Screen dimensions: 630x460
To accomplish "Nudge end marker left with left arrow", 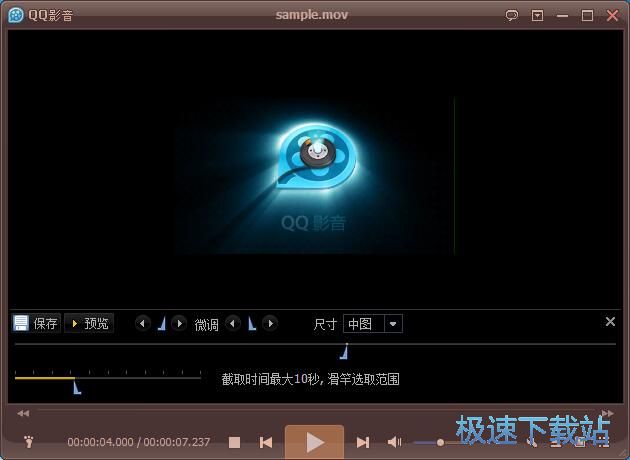I will (x=233, y=323).
